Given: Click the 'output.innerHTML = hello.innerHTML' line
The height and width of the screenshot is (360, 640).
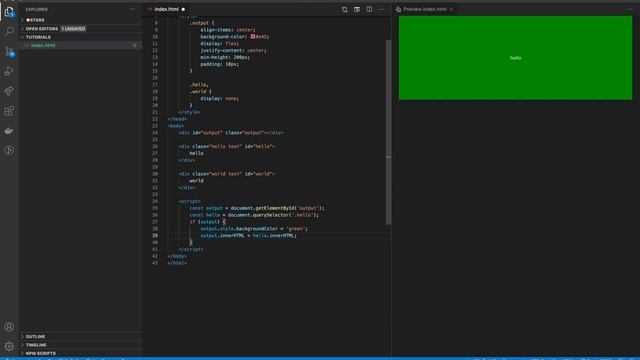Looking at the screenshot, I should (x=248, y=236).
